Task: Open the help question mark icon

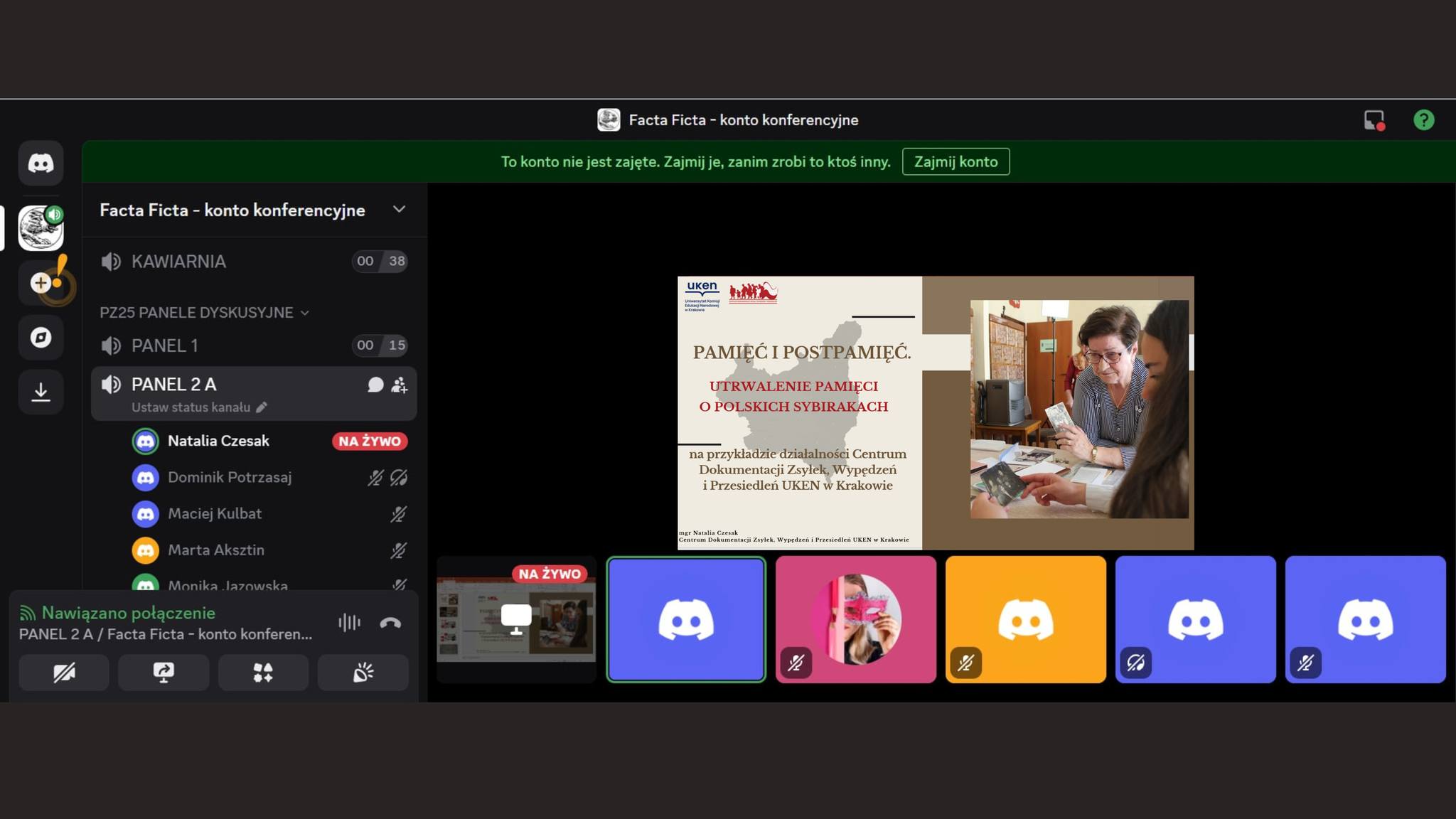Action: coord(1423,120)
